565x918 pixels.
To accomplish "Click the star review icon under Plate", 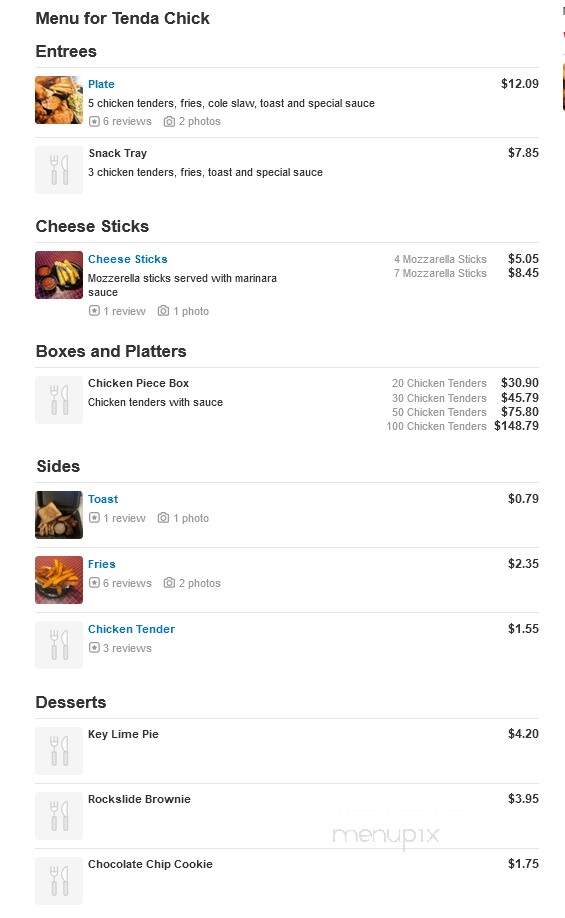I will pyautogui.click(x=94, y=121).
